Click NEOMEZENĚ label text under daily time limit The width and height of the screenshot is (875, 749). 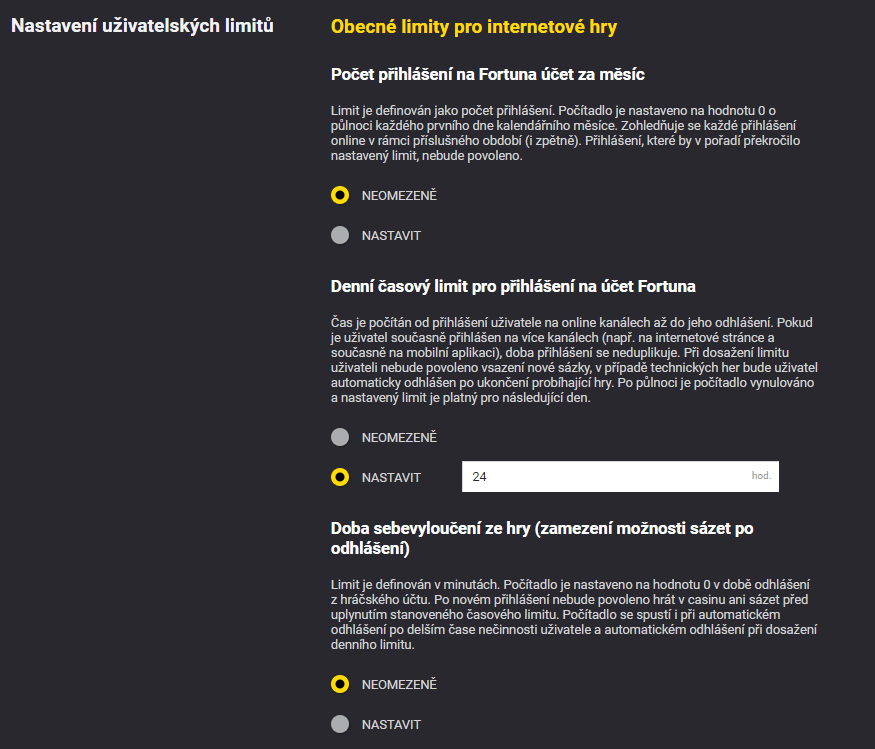point(399,438)
